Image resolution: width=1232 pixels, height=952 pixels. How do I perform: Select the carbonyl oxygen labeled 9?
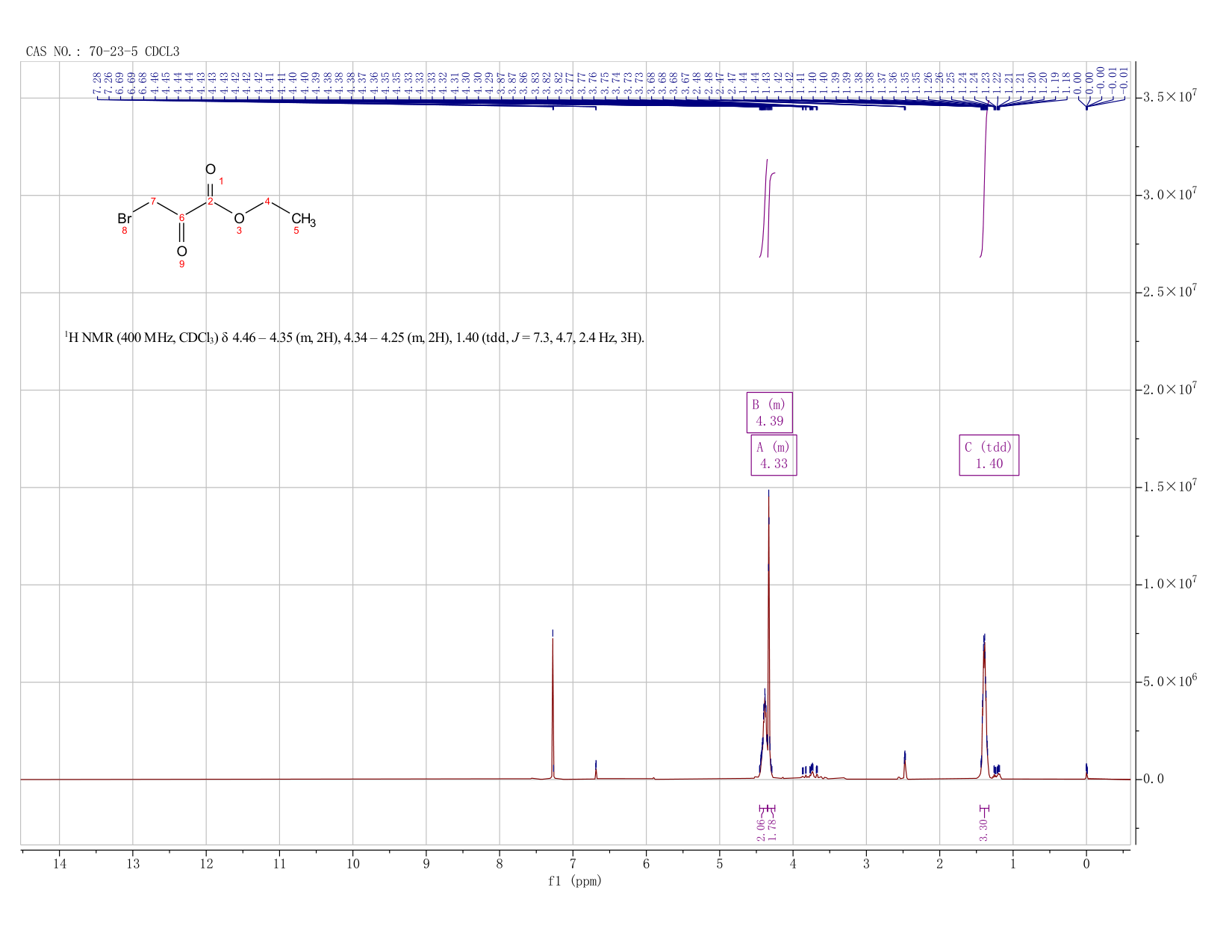tap(181, 252)
